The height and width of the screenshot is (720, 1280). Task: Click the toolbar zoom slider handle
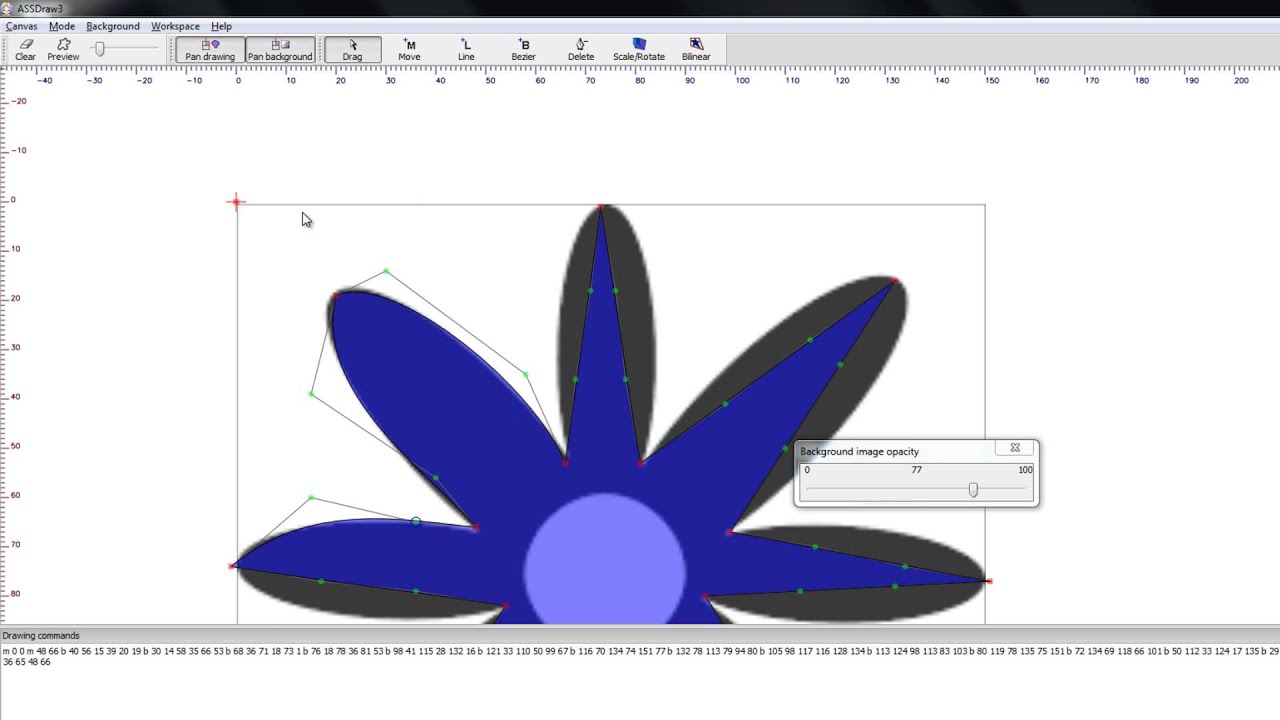(99, 49)
